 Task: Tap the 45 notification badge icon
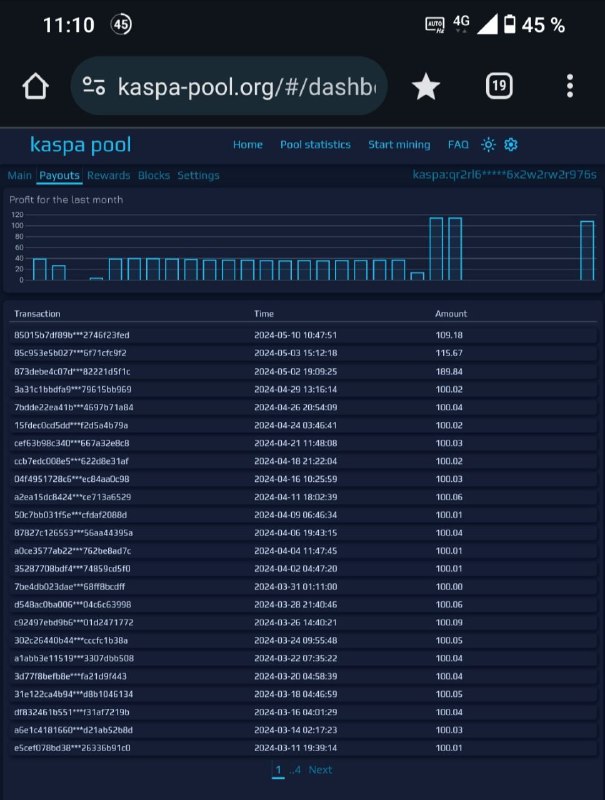pyautogui.click(x=121, y=24)
